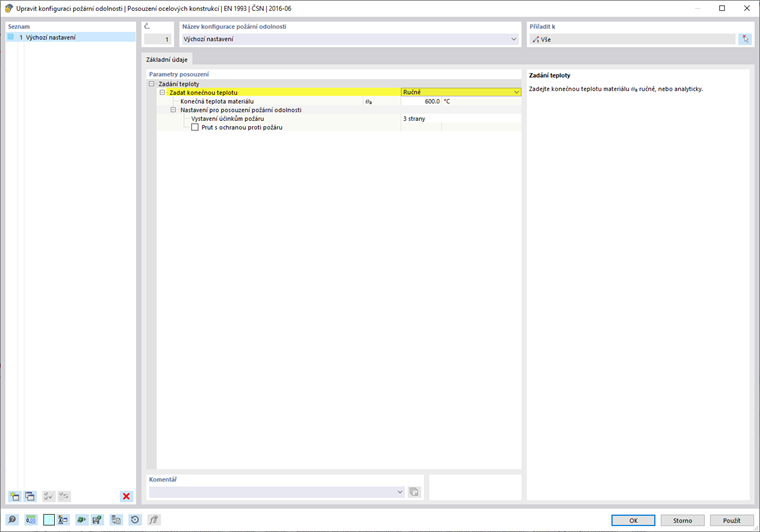Click the comment library icon next to Komentář
This screenshot has height=532, width=760.
pyautogui.click(x=414, y=492)
